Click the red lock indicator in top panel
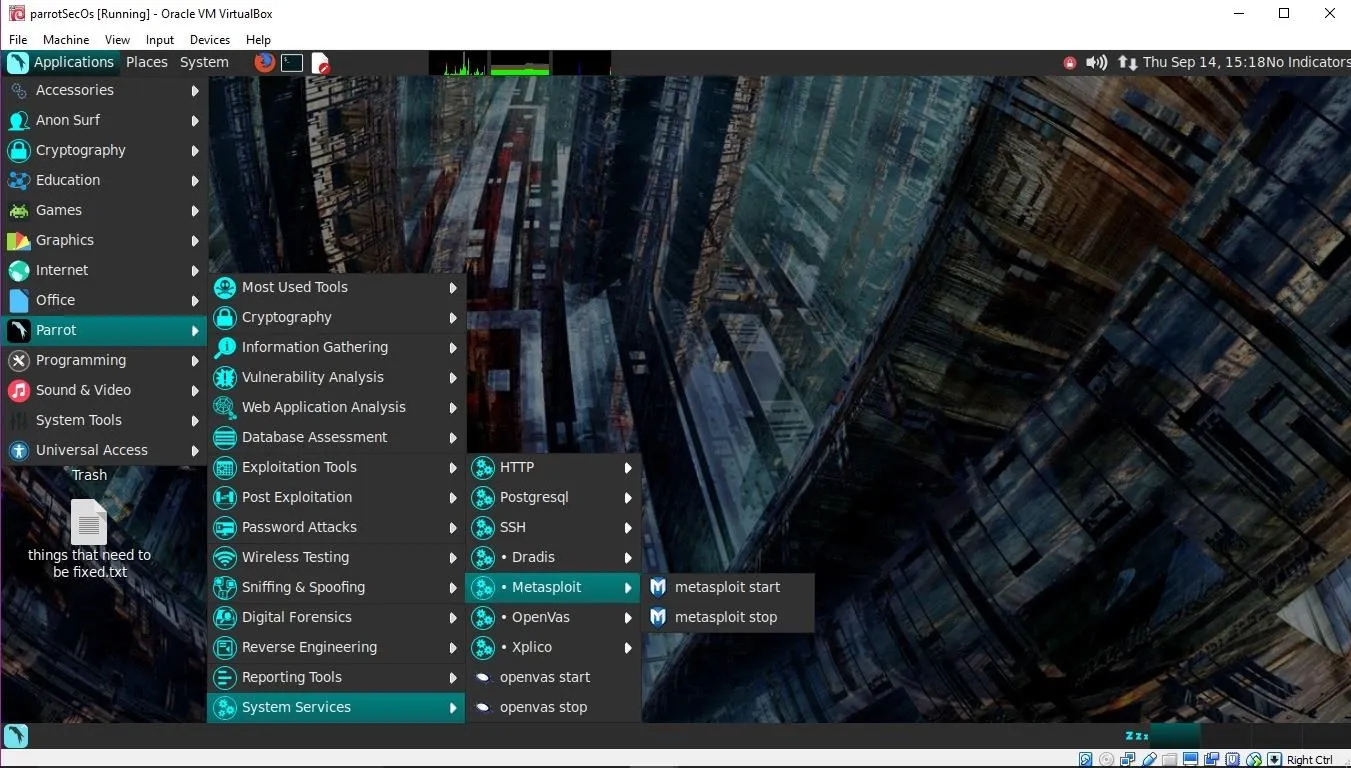This screenshot has height=768, width=1351. pos(1070,63)
